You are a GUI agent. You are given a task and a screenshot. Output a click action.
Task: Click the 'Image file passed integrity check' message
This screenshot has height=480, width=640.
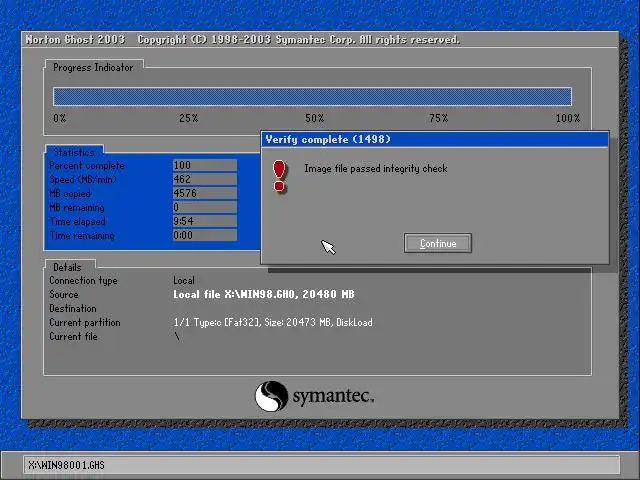pos(376,169)
